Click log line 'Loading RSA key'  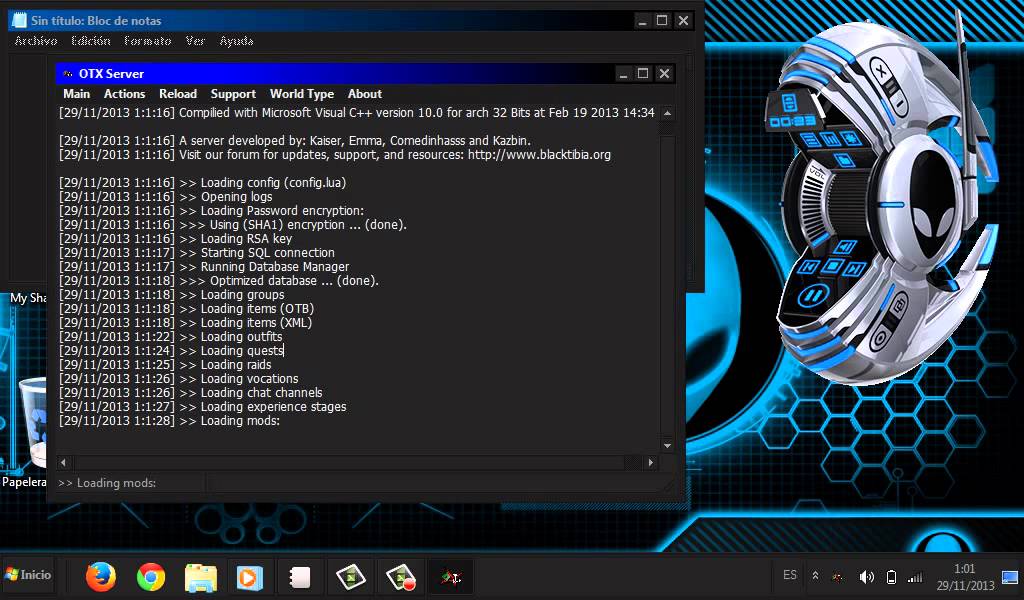point(176,238)
